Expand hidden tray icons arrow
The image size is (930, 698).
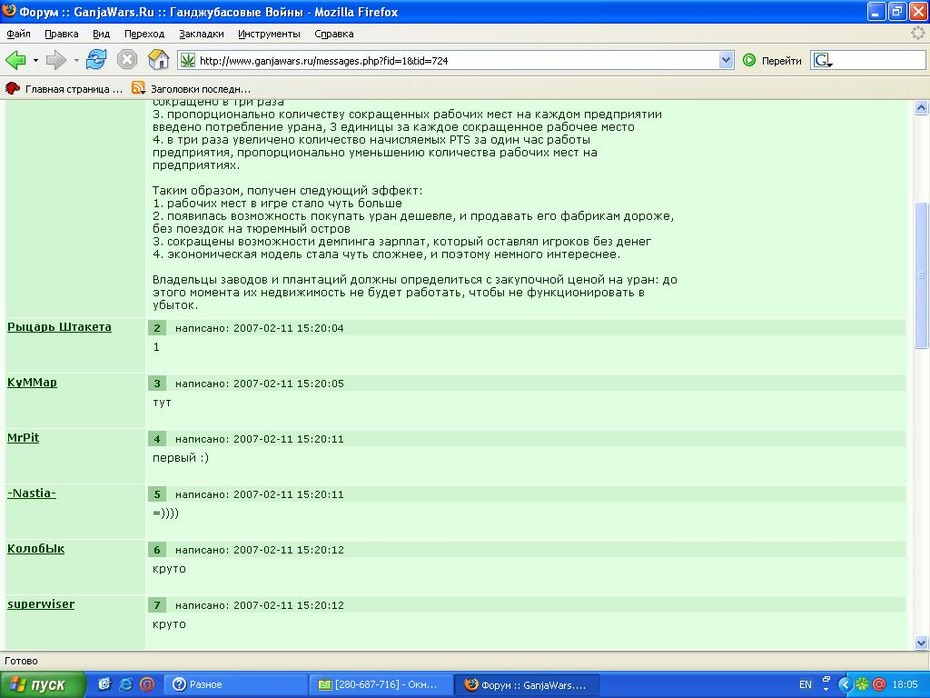[845, 684]
